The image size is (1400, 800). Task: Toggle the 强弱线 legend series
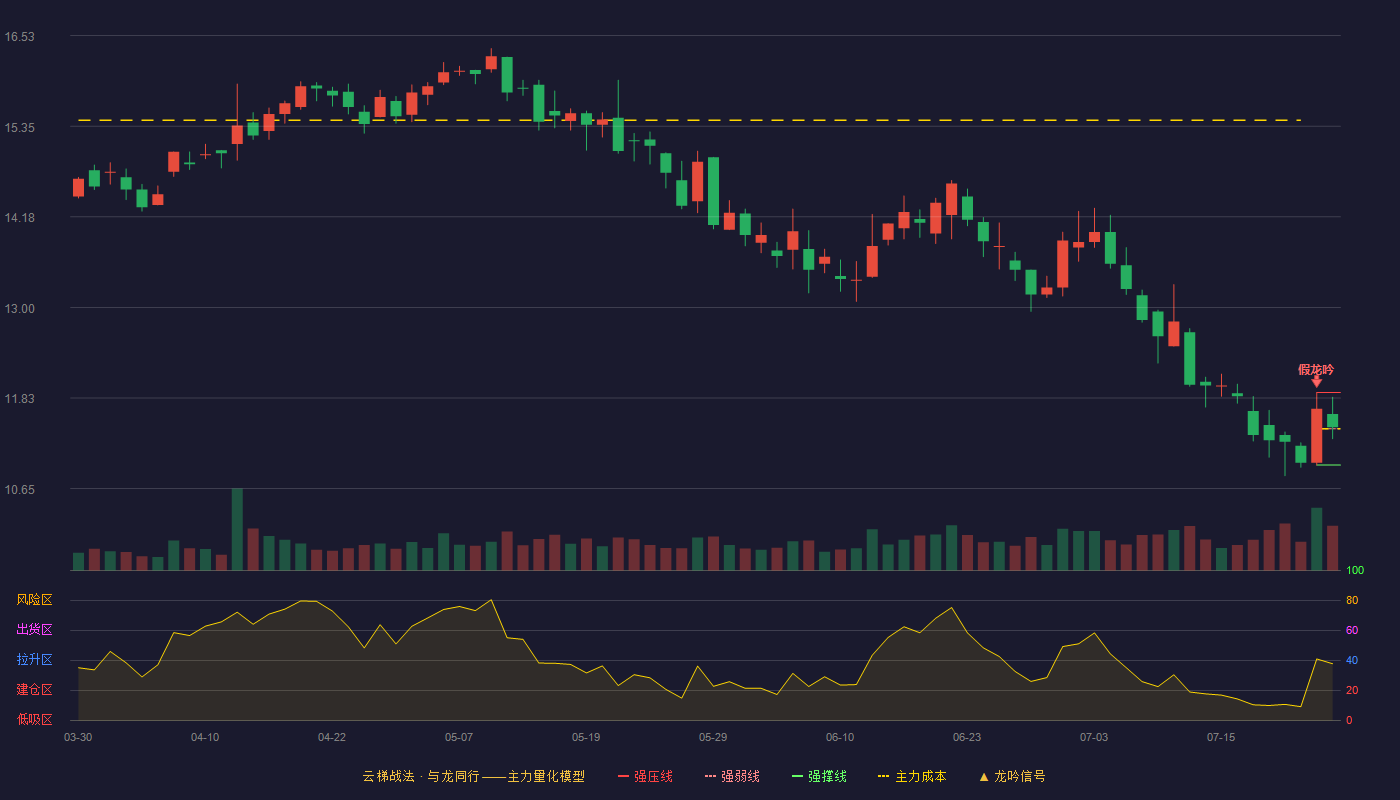(x=732, y=776)
